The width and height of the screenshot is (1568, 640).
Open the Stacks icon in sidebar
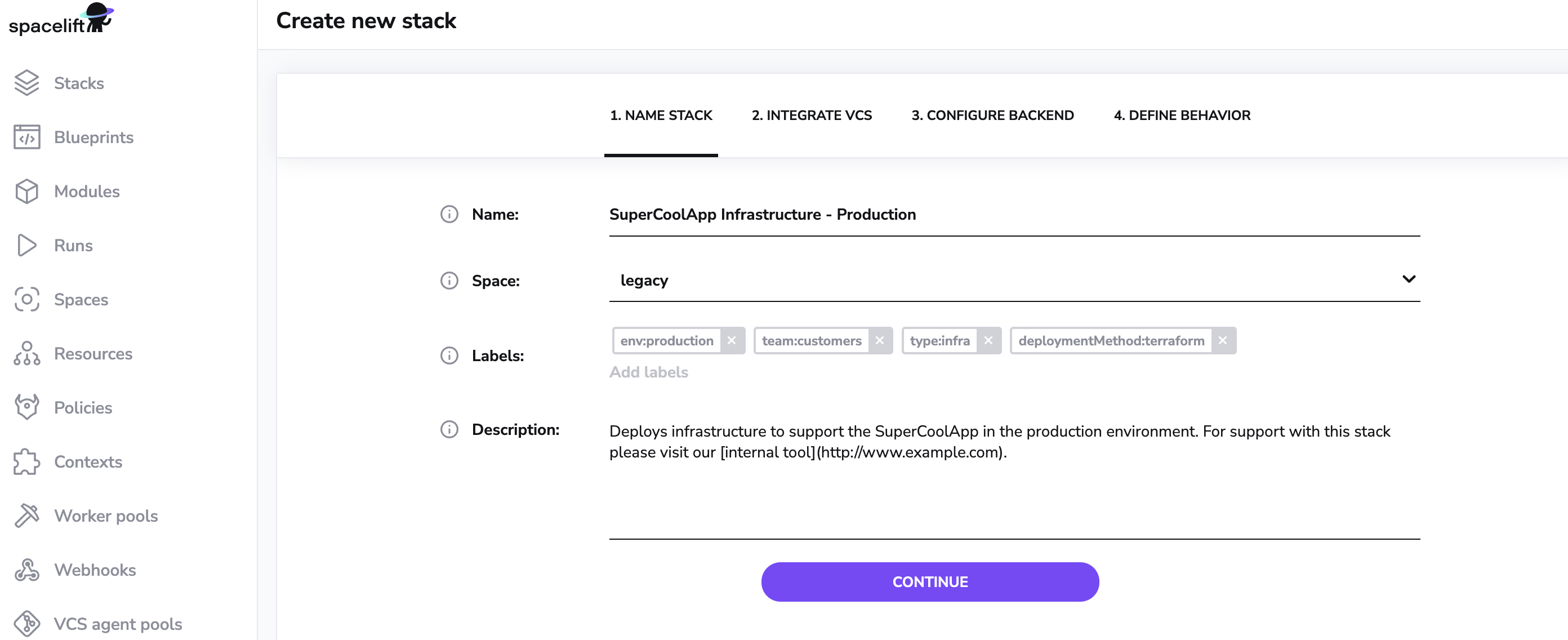click(x=27, y=83)
